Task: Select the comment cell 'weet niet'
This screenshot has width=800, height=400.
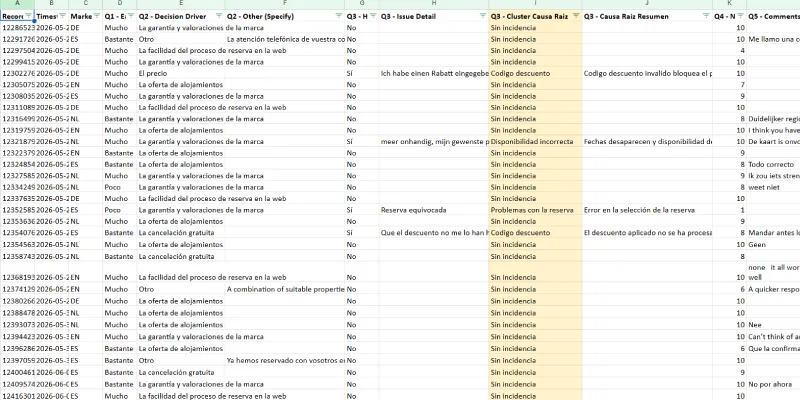Action: pyautogui.click(x=773, y=187)
